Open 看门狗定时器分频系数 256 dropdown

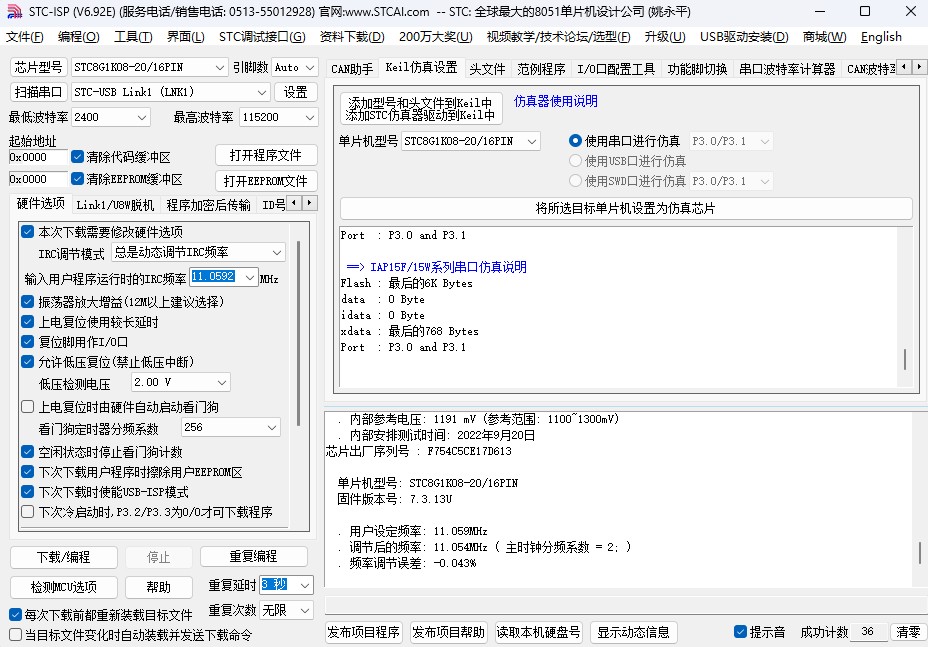[231, 427]
